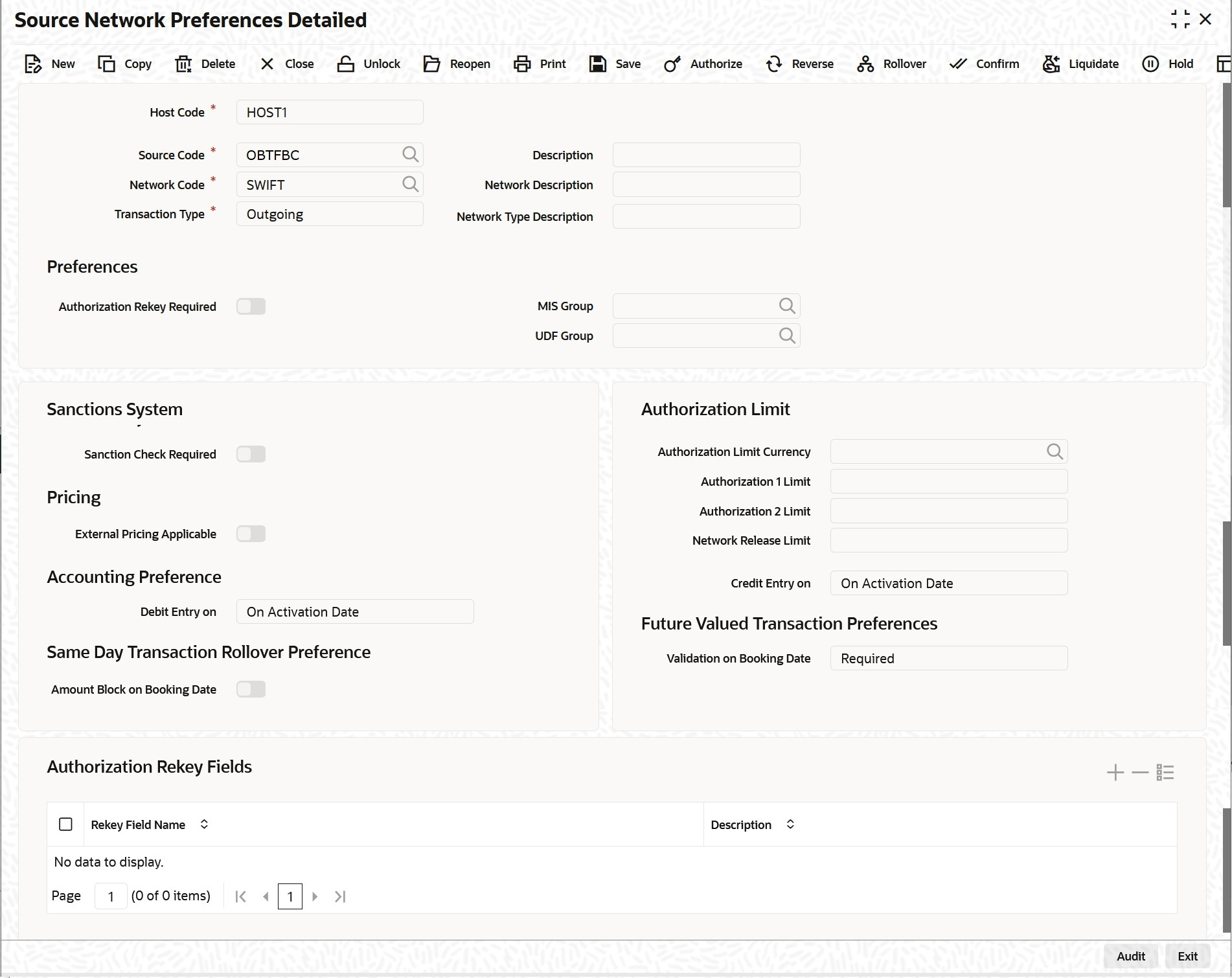Click the Print printer icon
Viewport: 1232px width, 978px height.
(x=522, y=64)
